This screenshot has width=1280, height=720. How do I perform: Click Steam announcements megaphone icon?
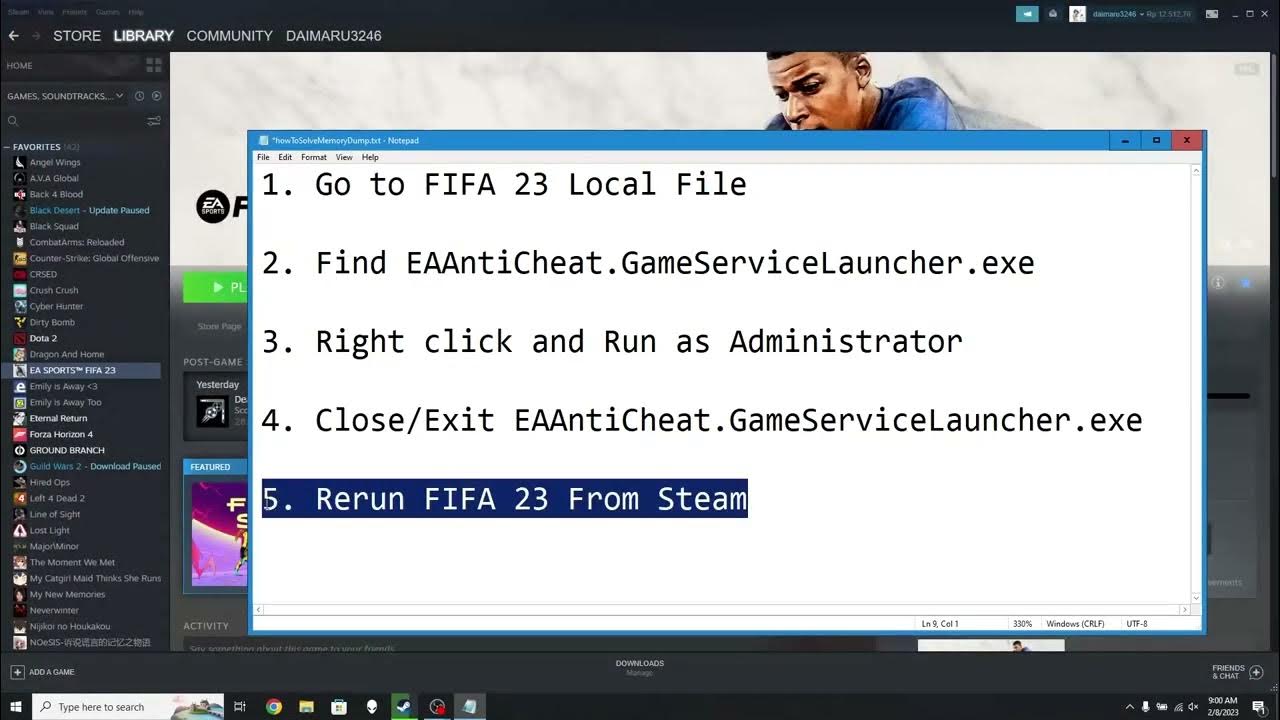click(1027, 14)
